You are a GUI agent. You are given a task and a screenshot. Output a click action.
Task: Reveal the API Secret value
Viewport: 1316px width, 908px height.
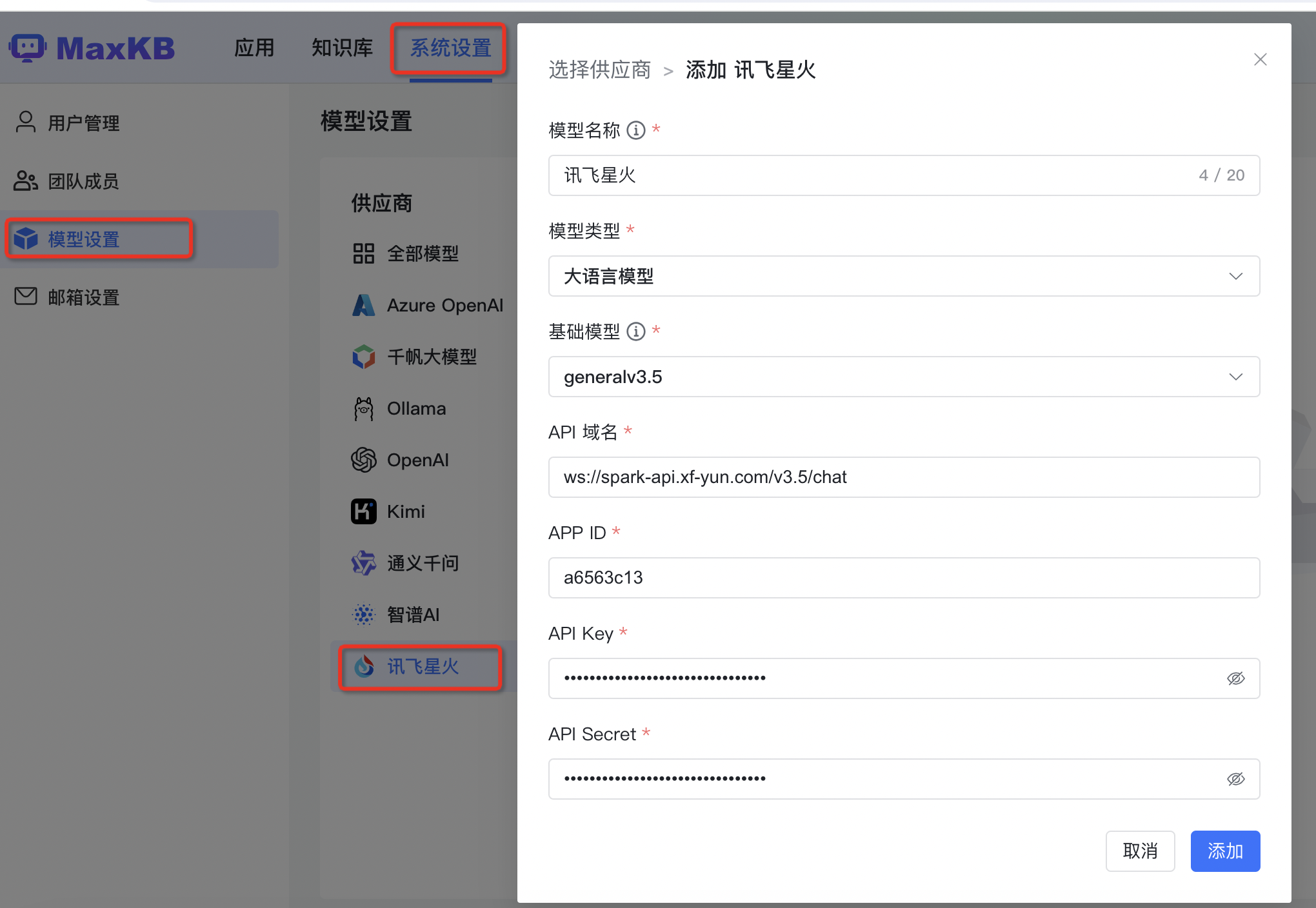pos(1235,779)
